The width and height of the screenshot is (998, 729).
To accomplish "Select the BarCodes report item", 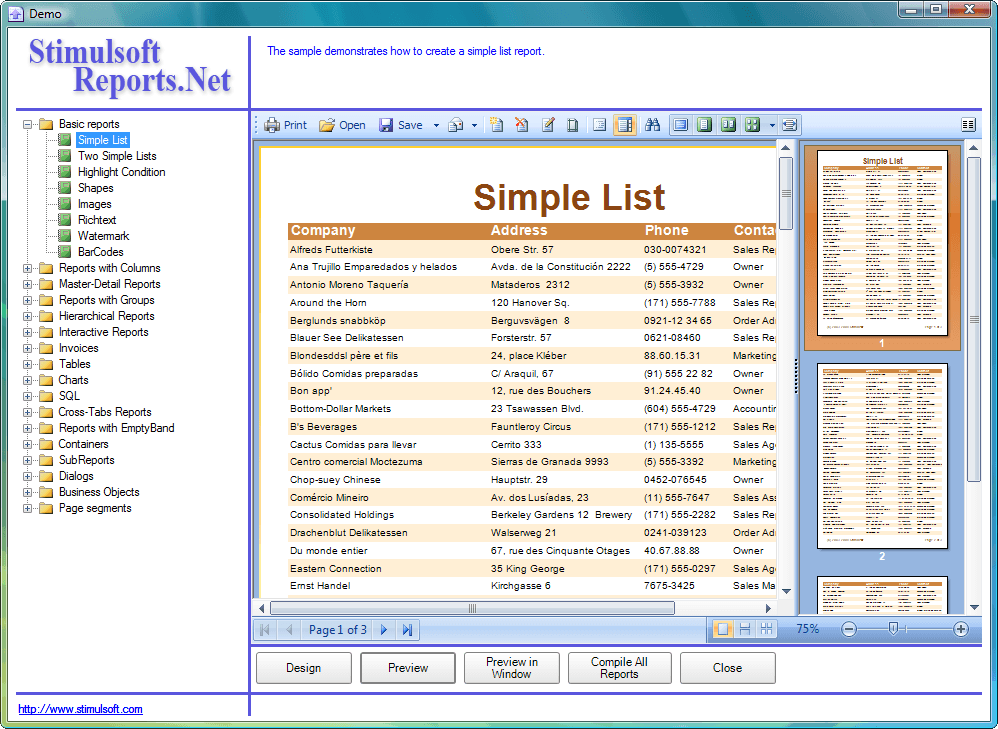I will [101, 251].
